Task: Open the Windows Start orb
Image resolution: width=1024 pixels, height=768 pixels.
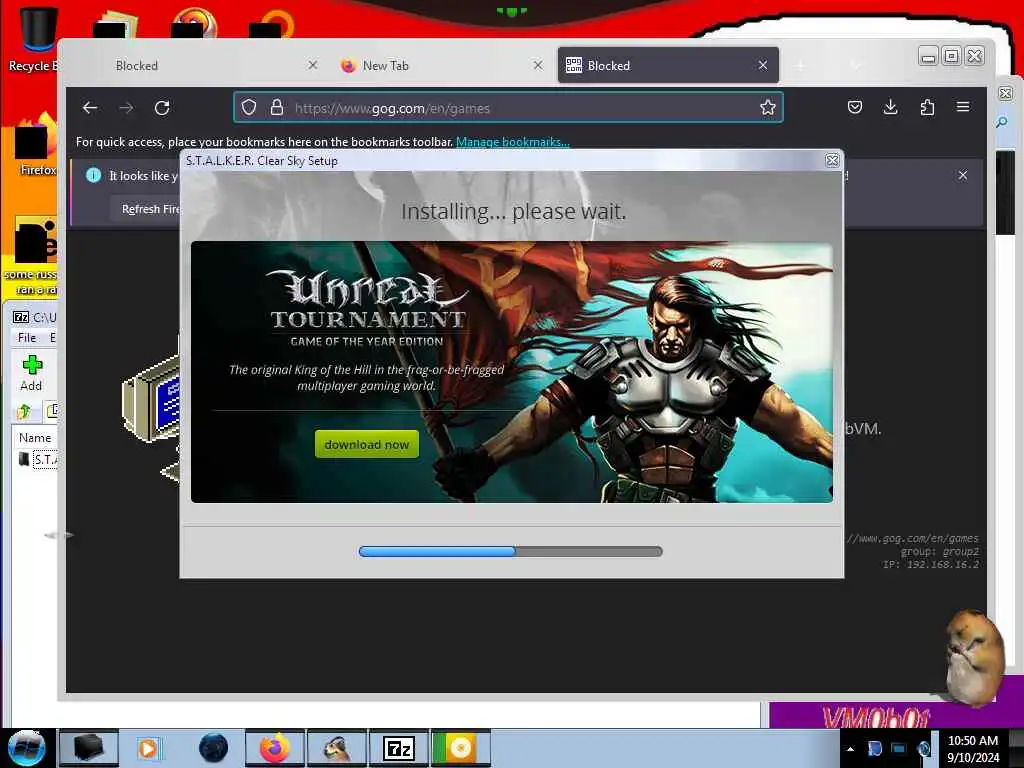Action: [26, 748]
